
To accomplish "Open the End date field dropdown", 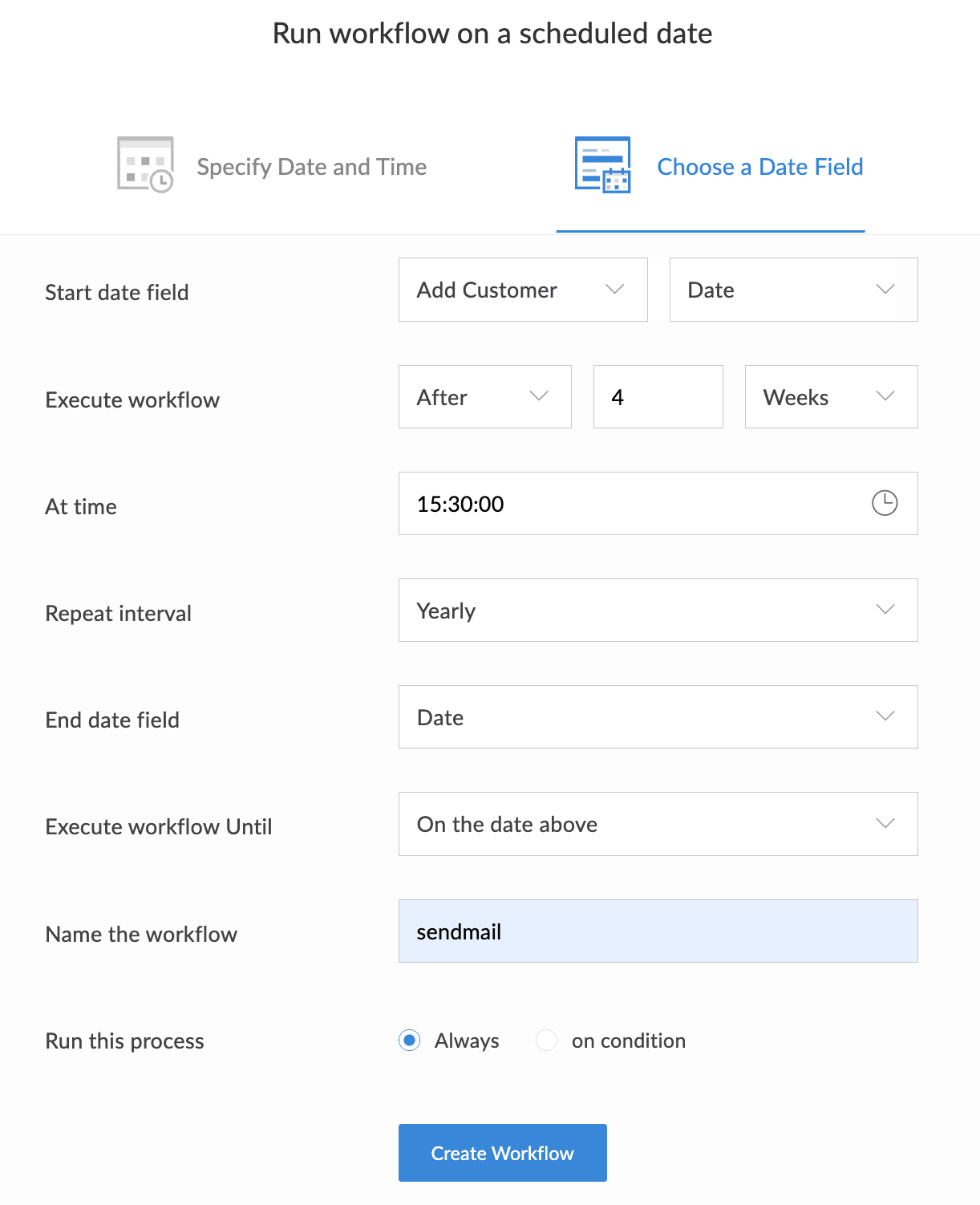I will click(657, 717).
